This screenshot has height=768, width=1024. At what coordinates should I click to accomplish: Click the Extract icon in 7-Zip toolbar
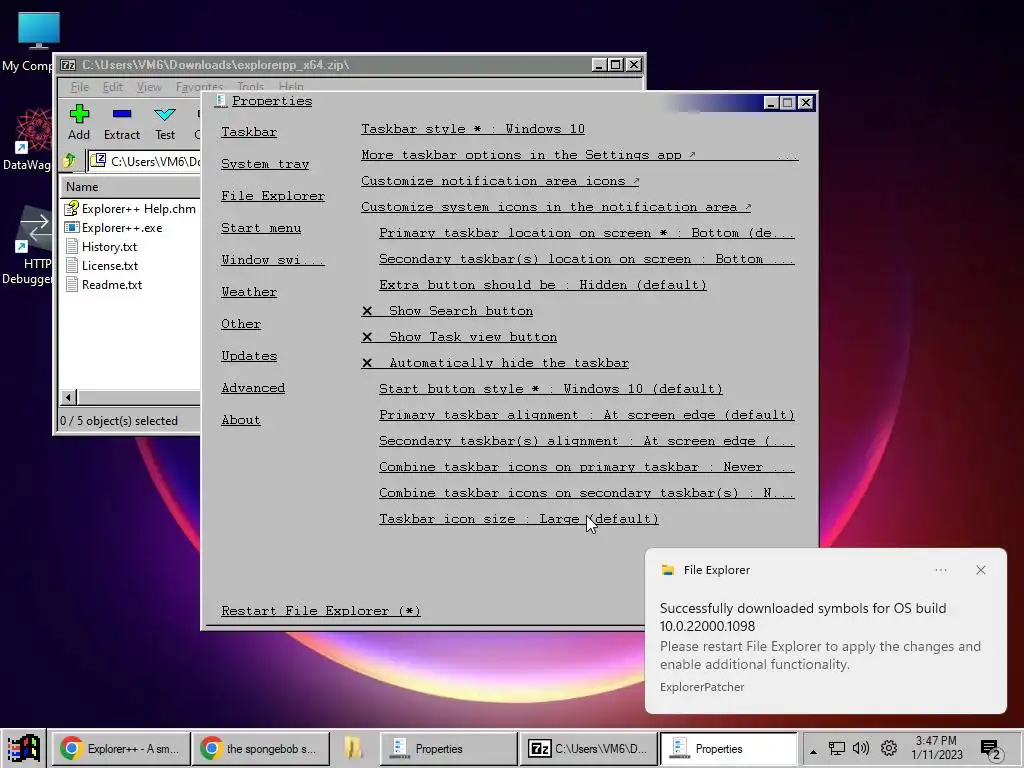121,122
